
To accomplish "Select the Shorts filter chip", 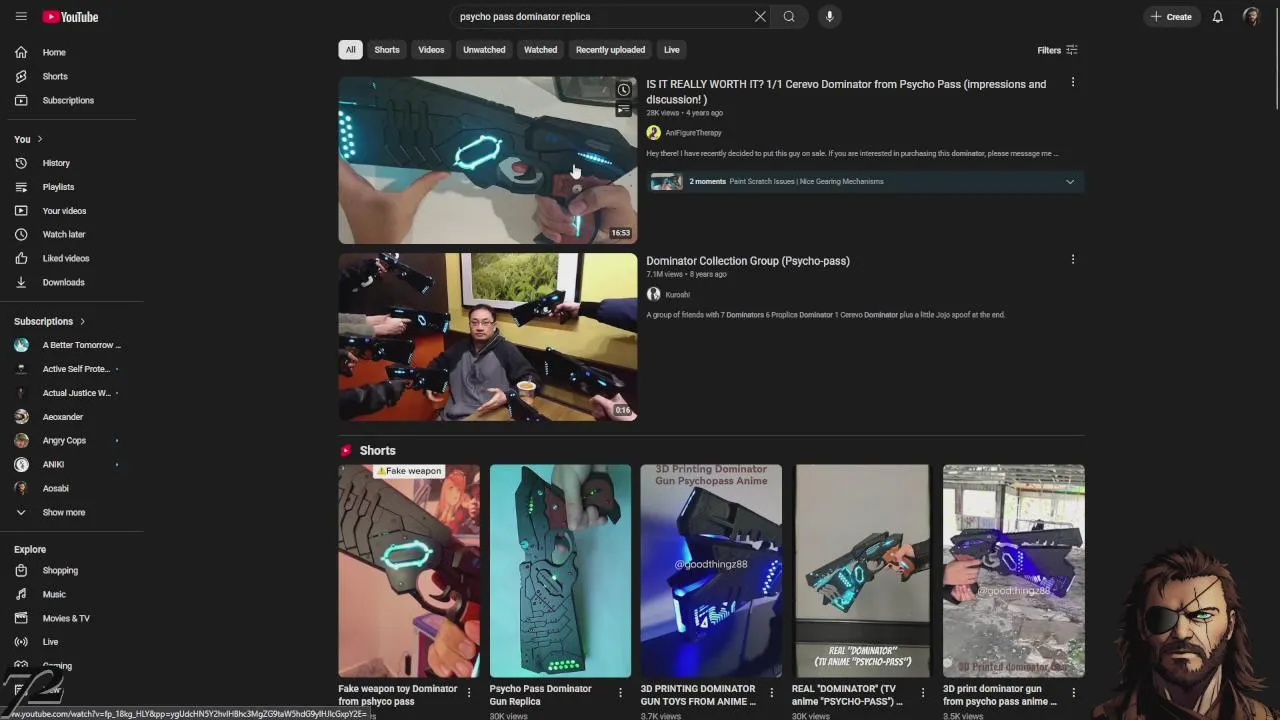I will (387, 50).
